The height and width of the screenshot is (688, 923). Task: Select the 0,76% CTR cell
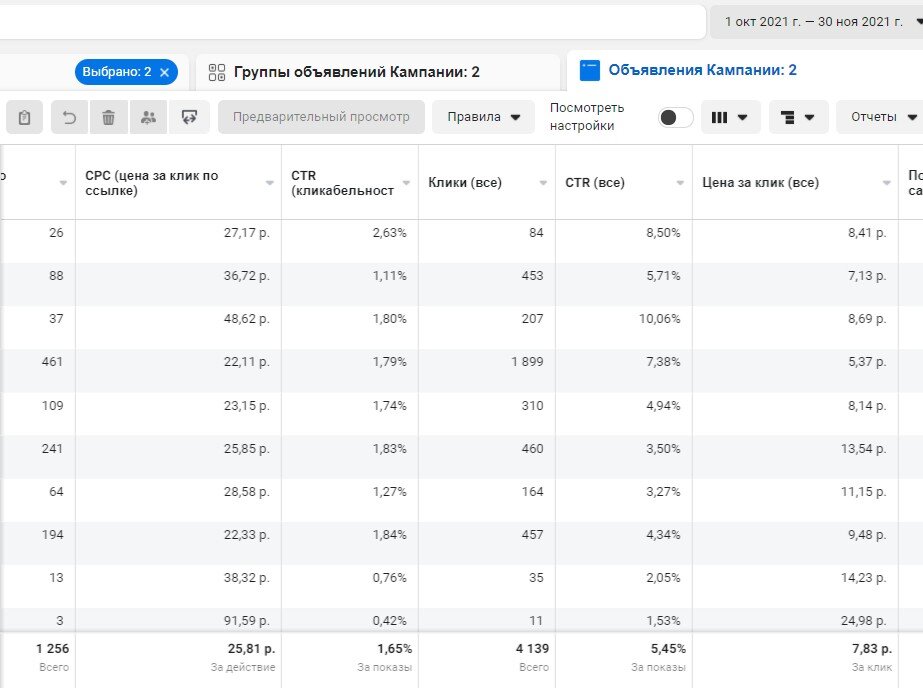tap(389, 578)
